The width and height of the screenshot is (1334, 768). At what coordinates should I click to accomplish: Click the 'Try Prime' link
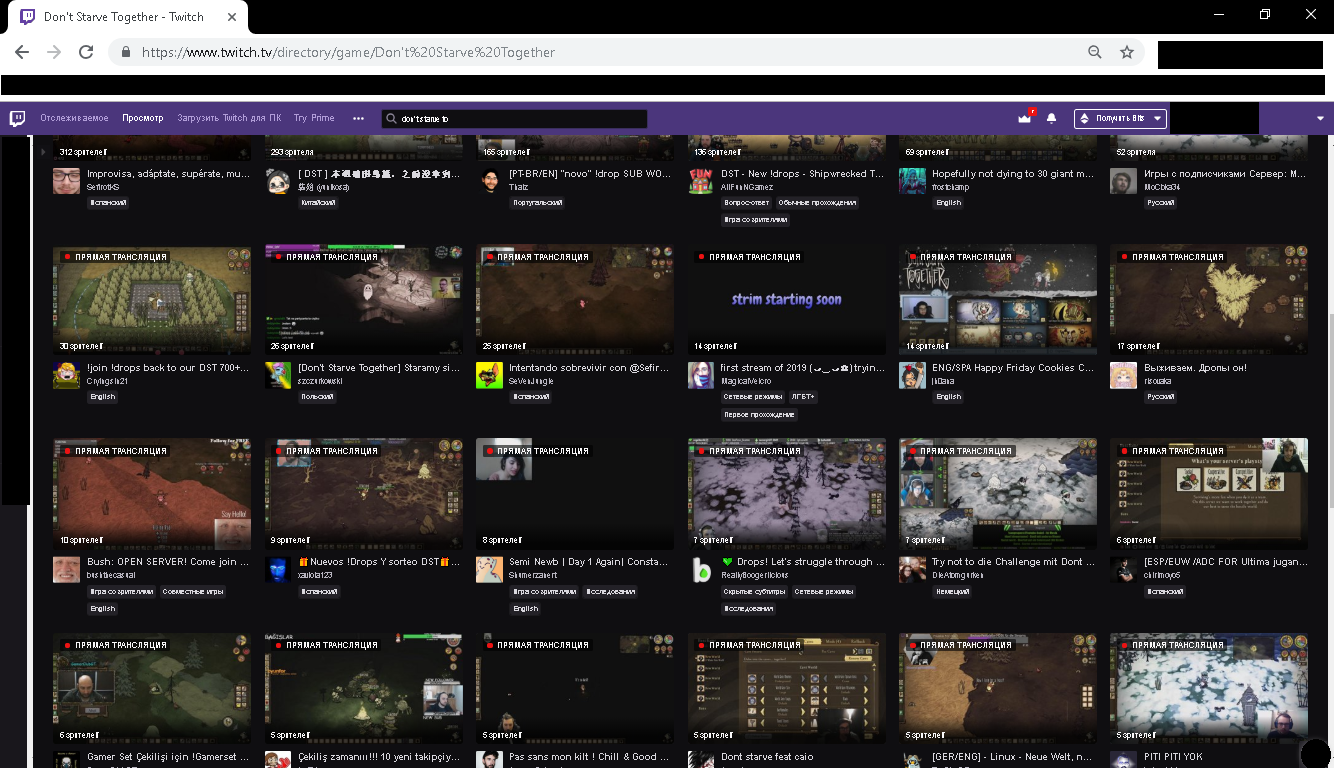(x=314, y=118)
